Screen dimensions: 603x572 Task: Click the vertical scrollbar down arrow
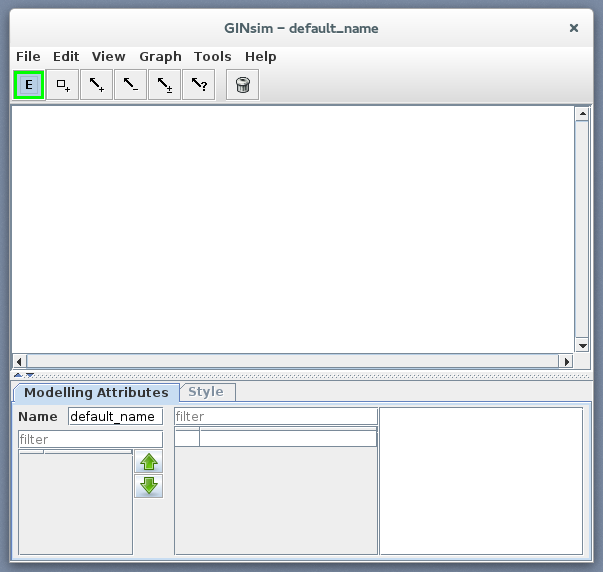(582, 345)
